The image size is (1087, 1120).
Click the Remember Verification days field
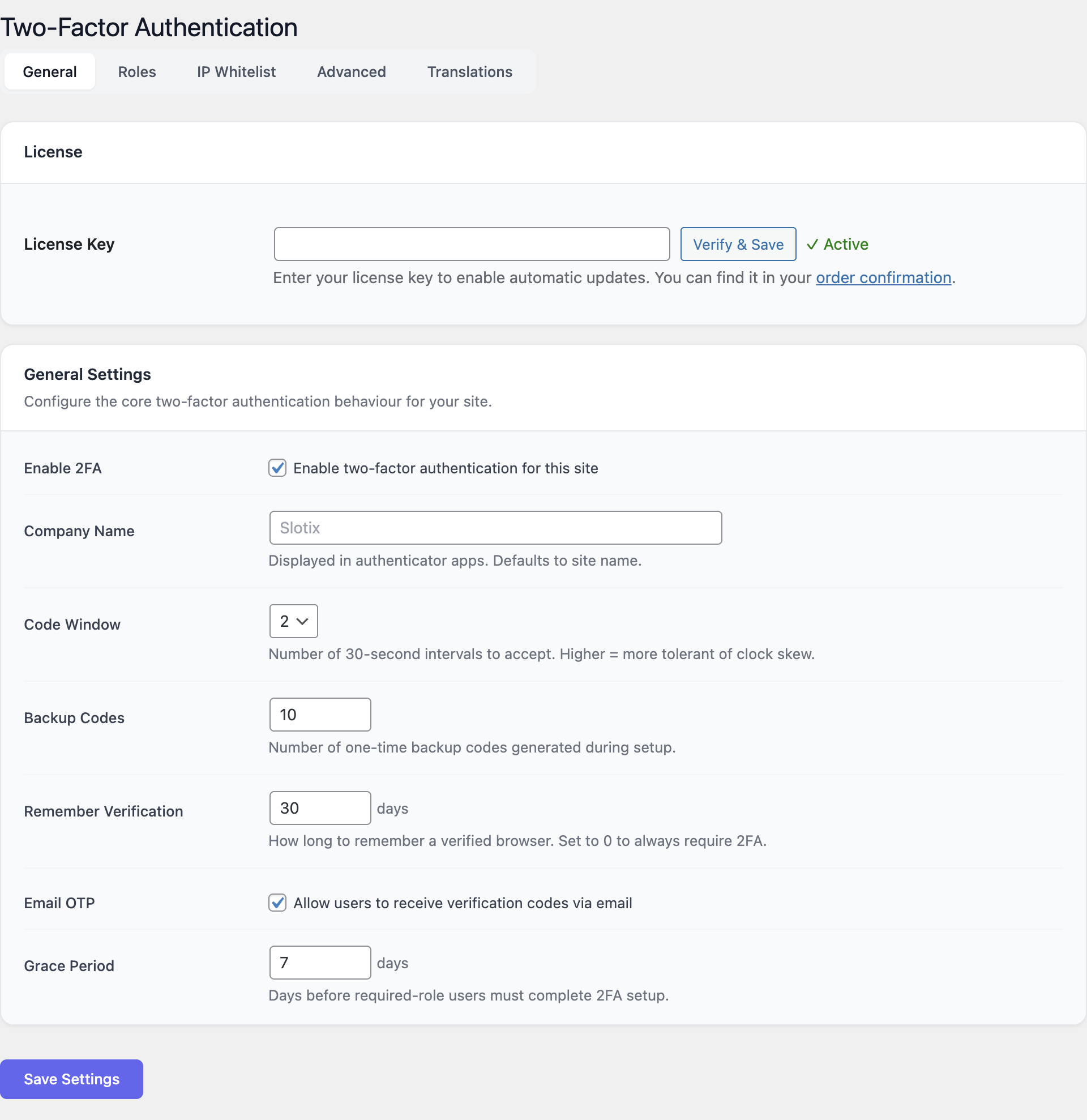(x=320, y=808)
